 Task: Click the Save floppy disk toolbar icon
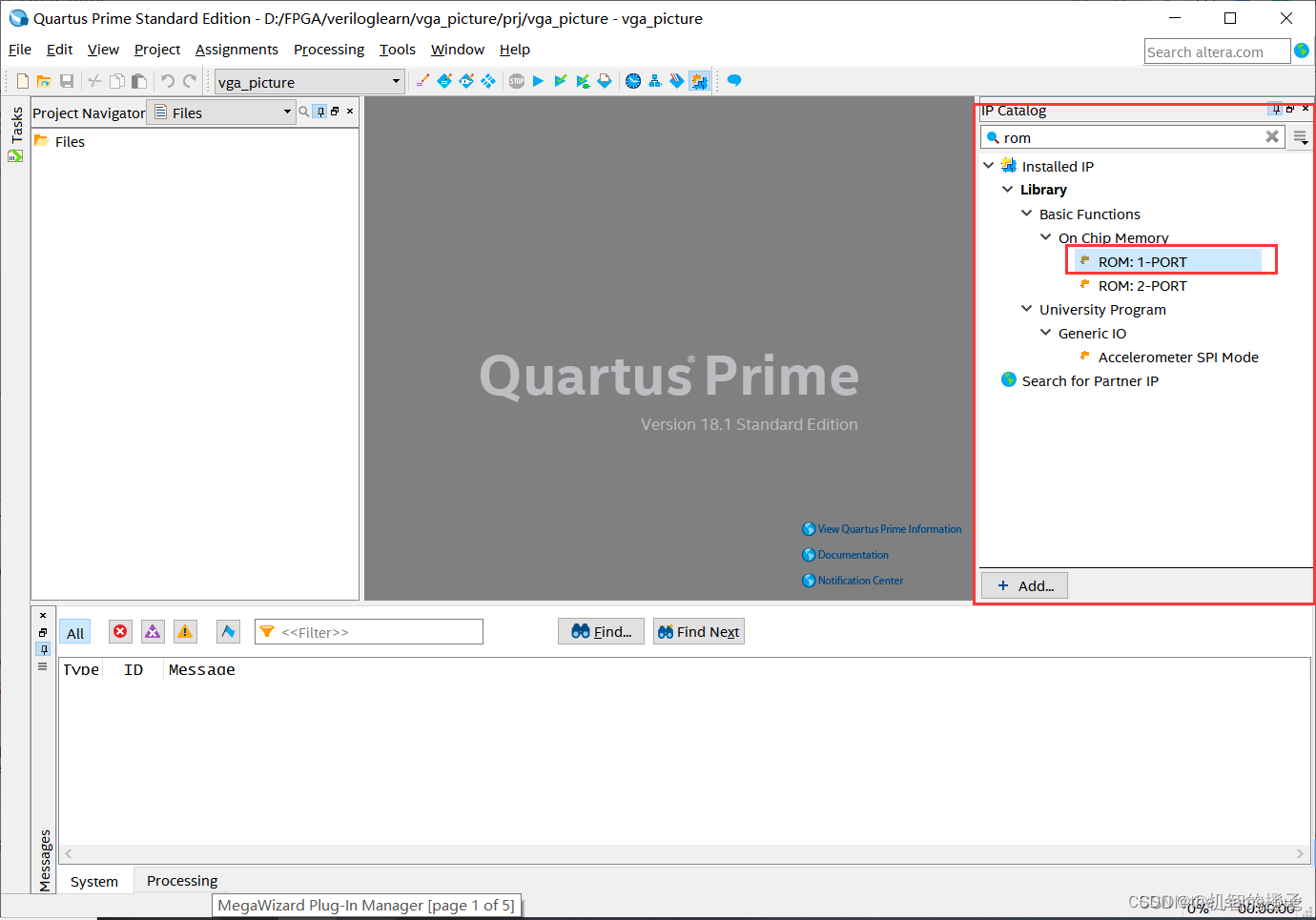pos(67,81)
